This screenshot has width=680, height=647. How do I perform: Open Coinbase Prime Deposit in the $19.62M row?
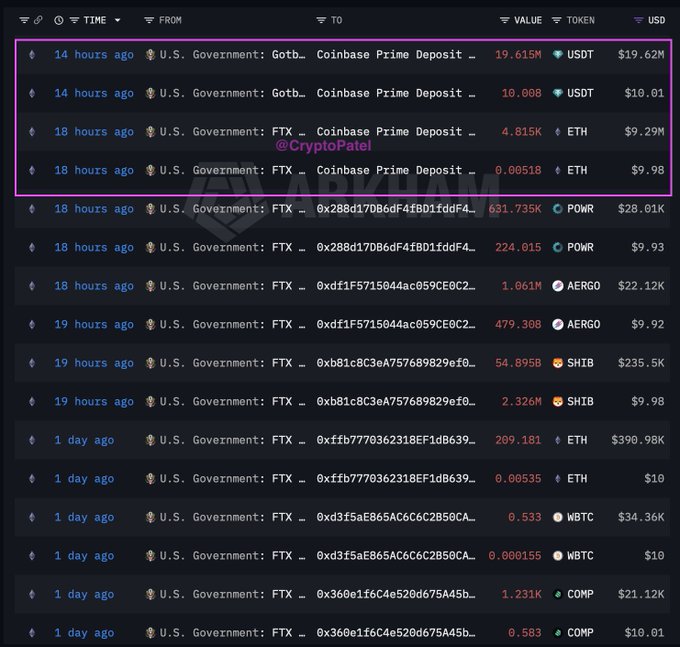point(396,55)
